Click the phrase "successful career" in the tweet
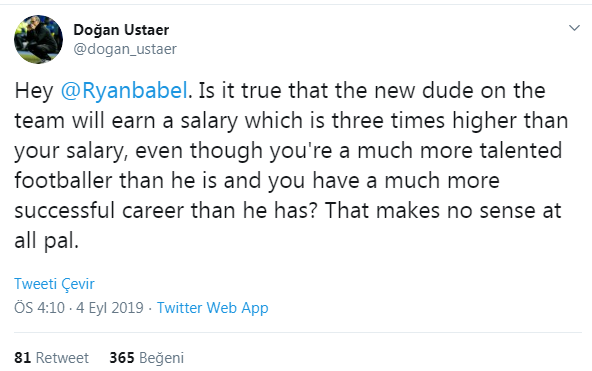This screenshot has width=592, height=371. click(99, 210)
